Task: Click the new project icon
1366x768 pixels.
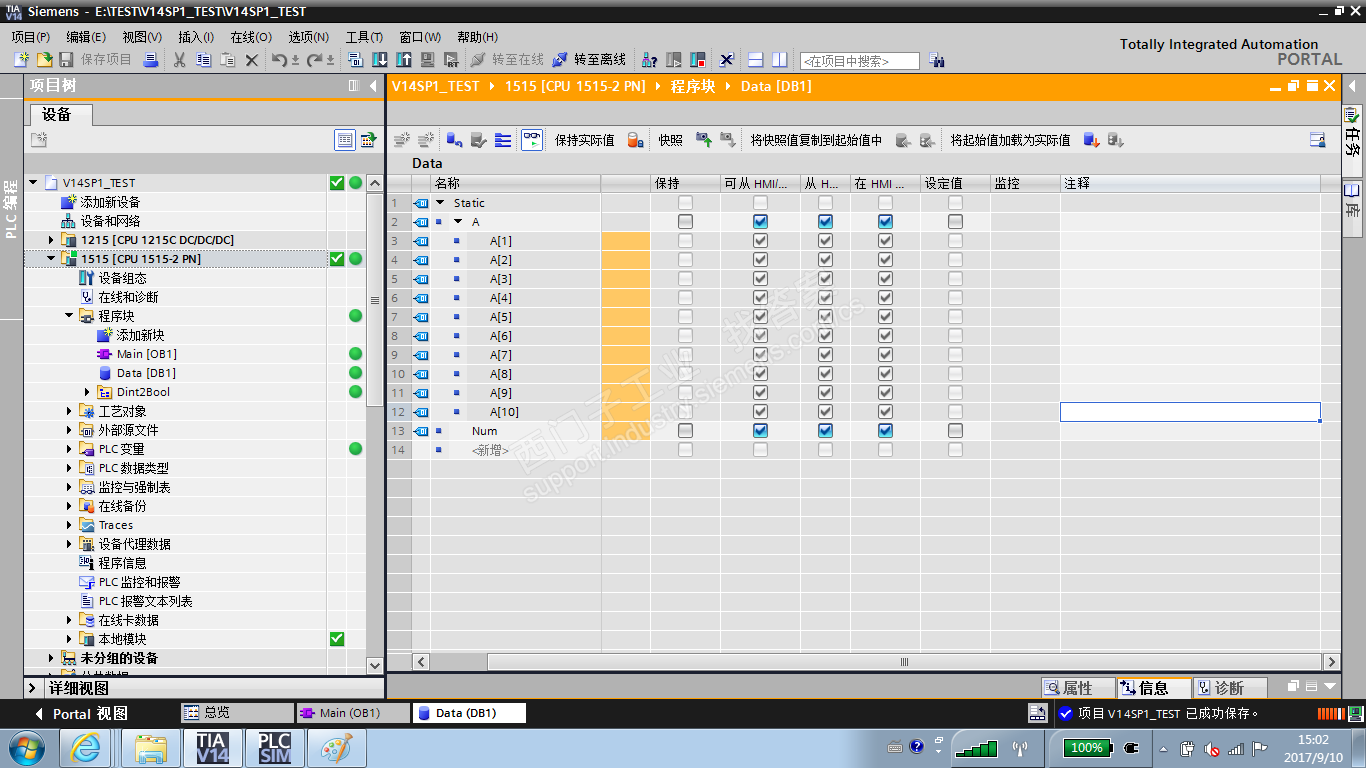Action: pyautogui.click(x=21, y=60)
